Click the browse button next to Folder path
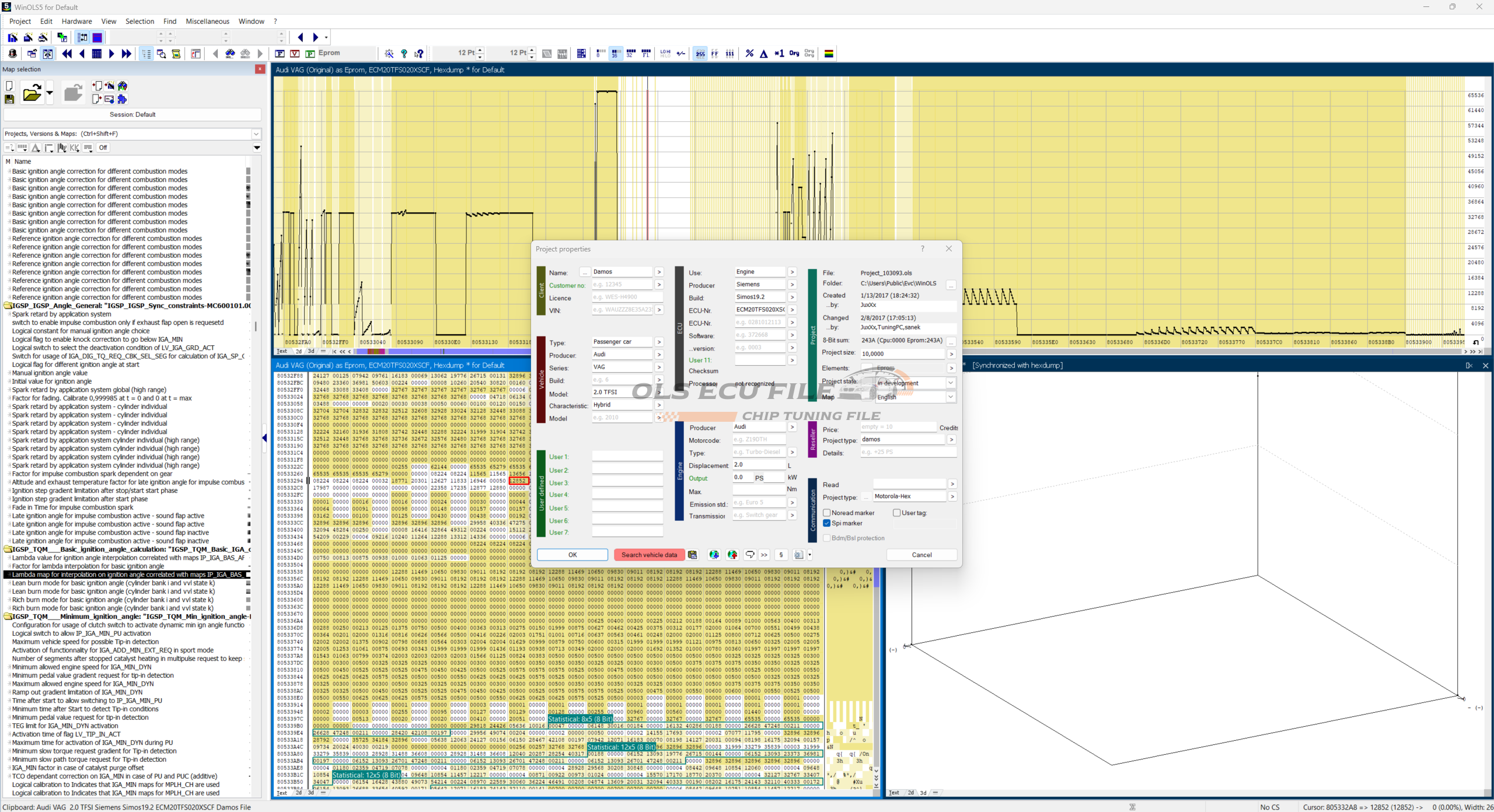The height and width of the screenshot is (812, 1494). pyautogui.click(x=951, y=285)
